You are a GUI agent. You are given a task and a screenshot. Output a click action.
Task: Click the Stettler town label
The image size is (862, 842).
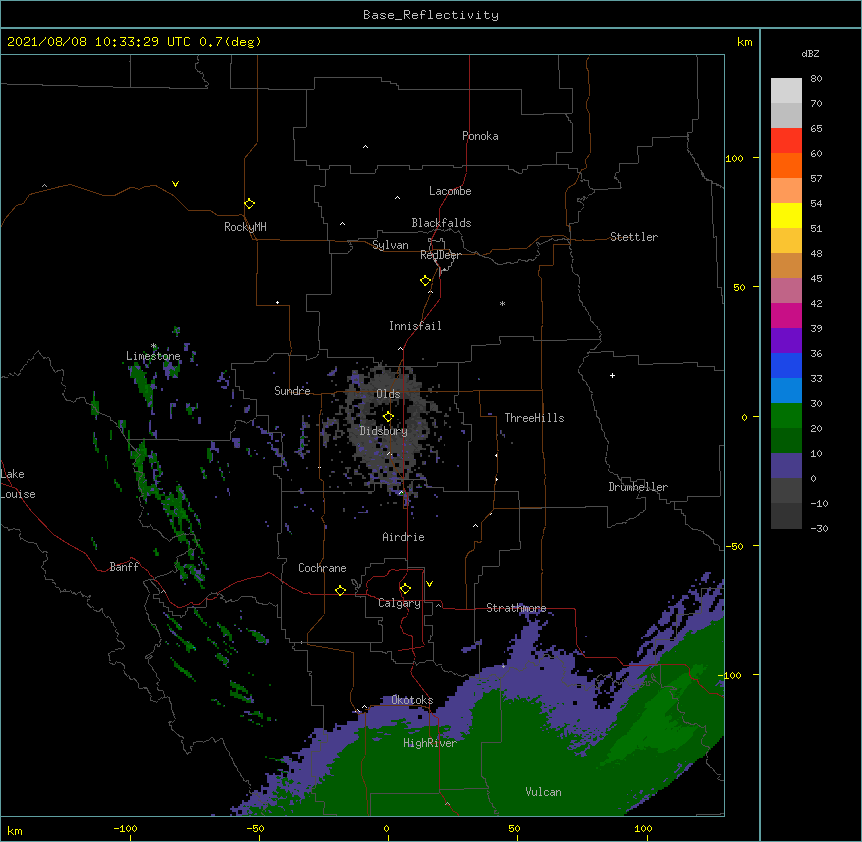click(634, 237)
